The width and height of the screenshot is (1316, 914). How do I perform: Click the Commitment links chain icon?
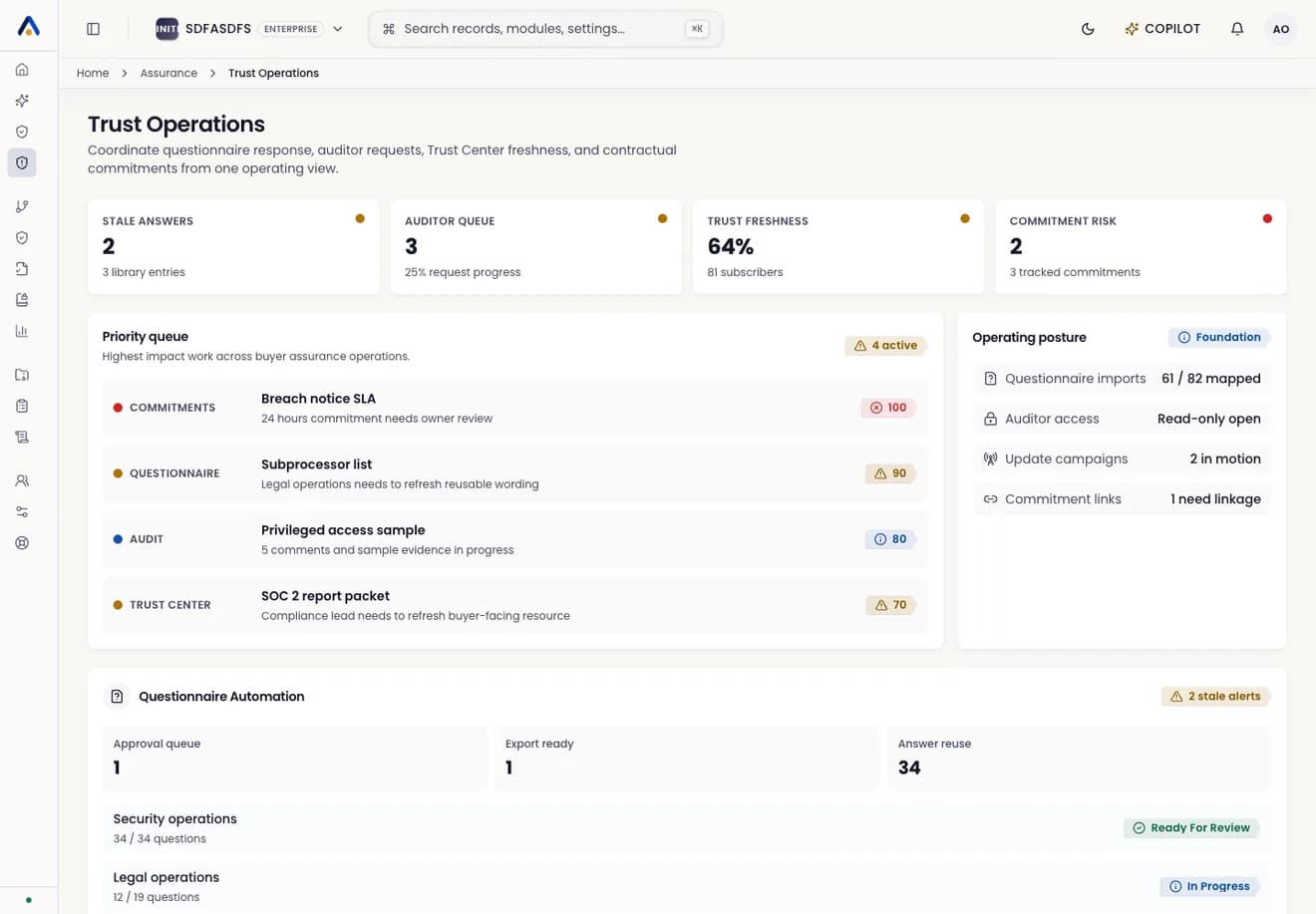tap(990, 499)
